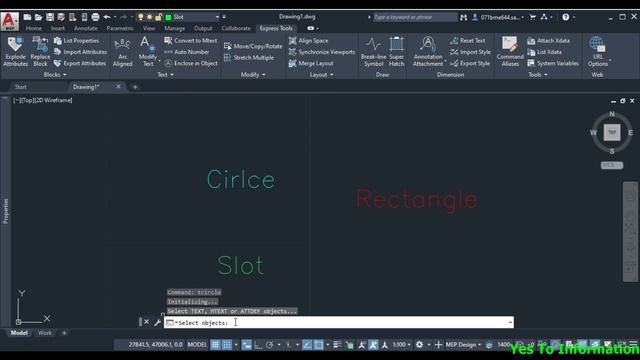Viewport: 640px width, 360px height.
Task: Click the Attach Xdata tool
Action: [548, 40]
